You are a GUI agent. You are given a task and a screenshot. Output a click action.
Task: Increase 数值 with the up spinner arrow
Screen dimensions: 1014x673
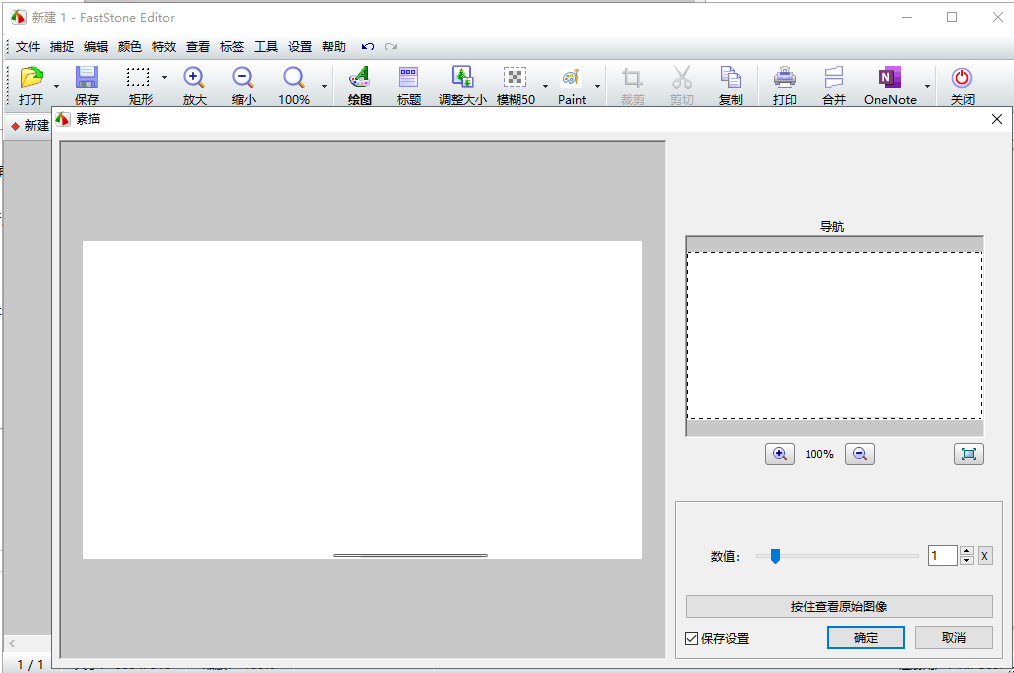coord(967,551)
